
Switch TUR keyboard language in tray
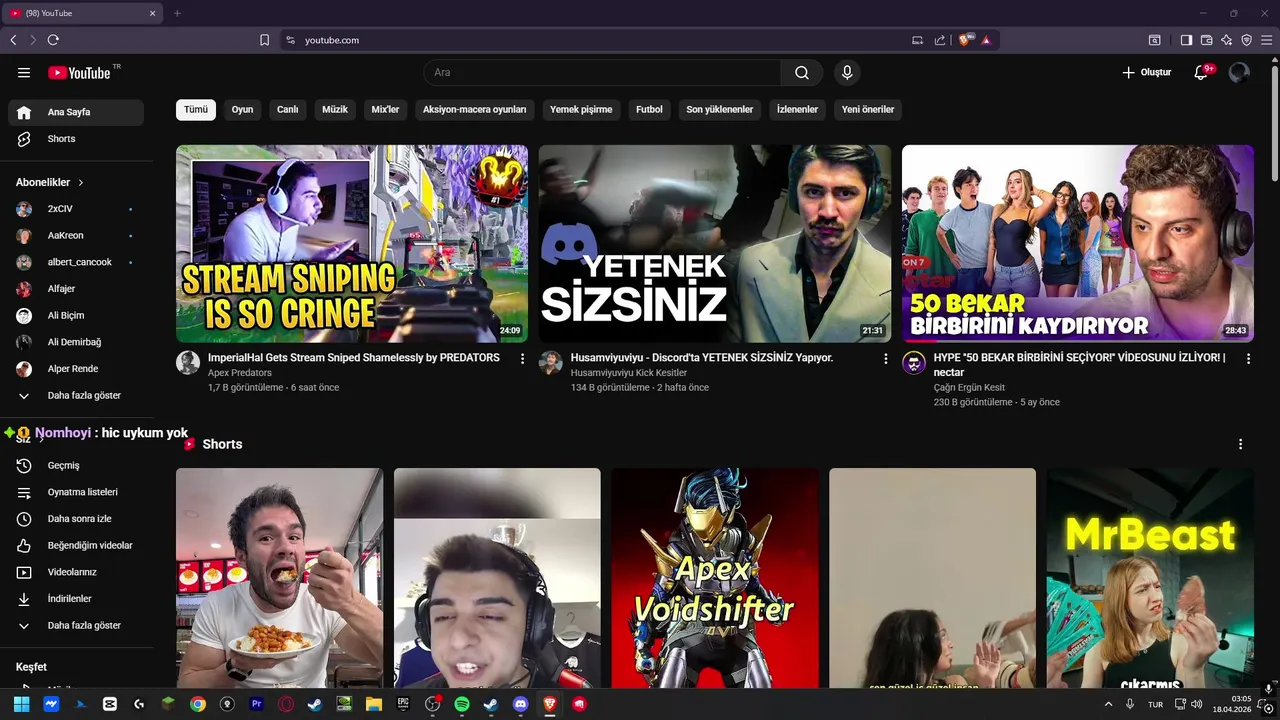(x=1155, y=704)
